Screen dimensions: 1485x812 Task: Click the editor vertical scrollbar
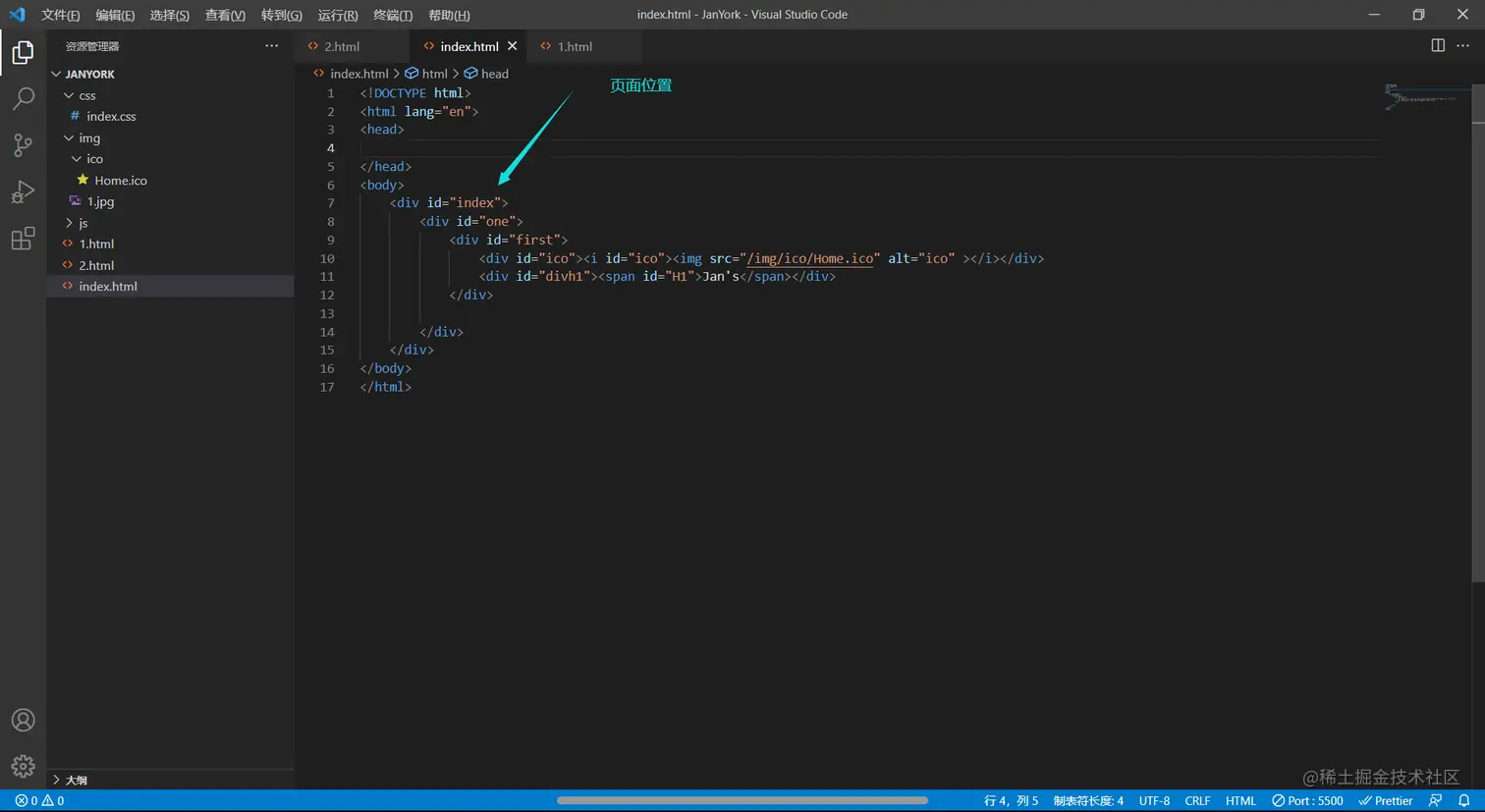point(1478,334)
